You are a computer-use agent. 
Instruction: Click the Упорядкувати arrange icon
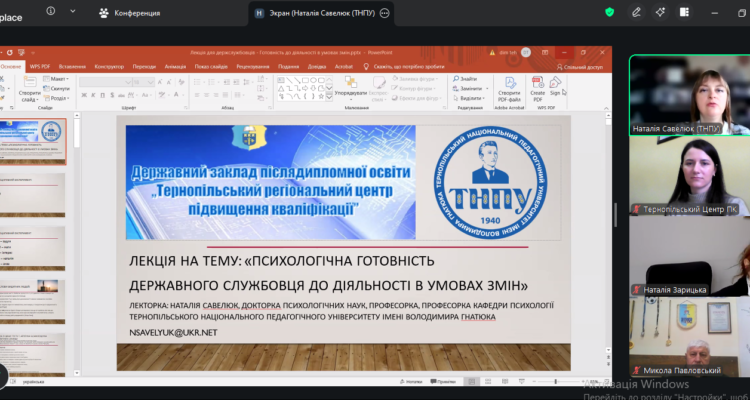pyautogui.click(x=351, y=88)
